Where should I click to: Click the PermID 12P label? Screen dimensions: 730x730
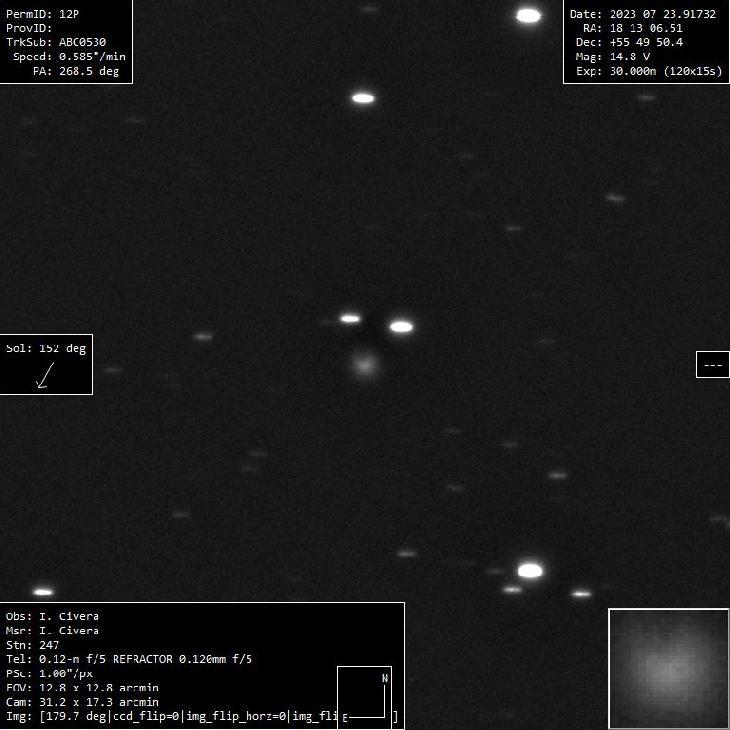tap(43, 15)
